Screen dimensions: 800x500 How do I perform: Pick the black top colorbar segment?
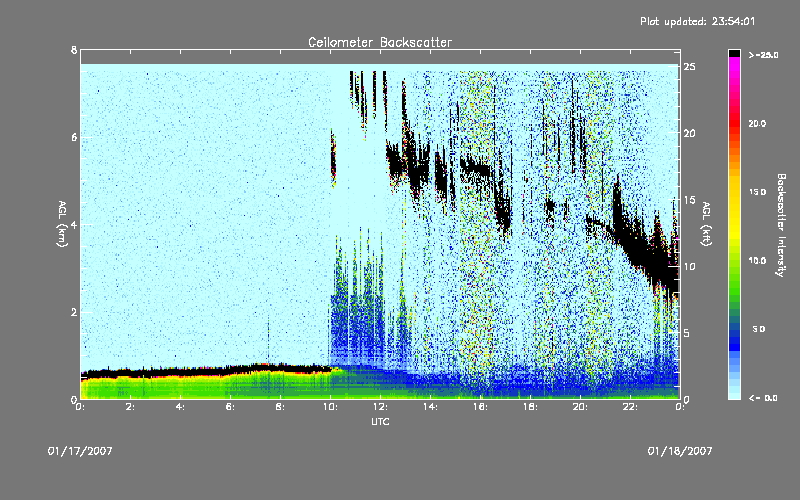[734, 53]
